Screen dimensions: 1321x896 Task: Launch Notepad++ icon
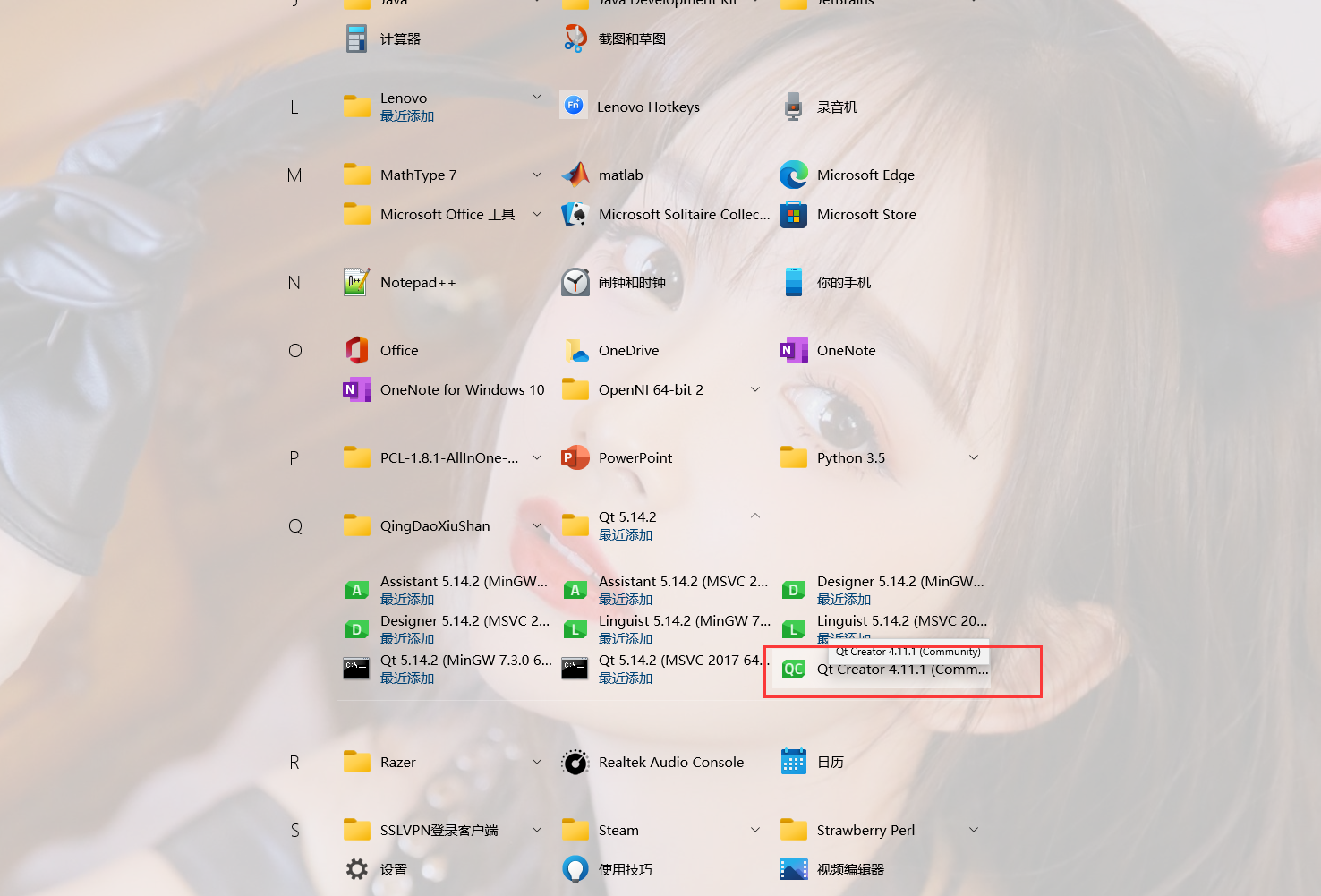(357, 282)
